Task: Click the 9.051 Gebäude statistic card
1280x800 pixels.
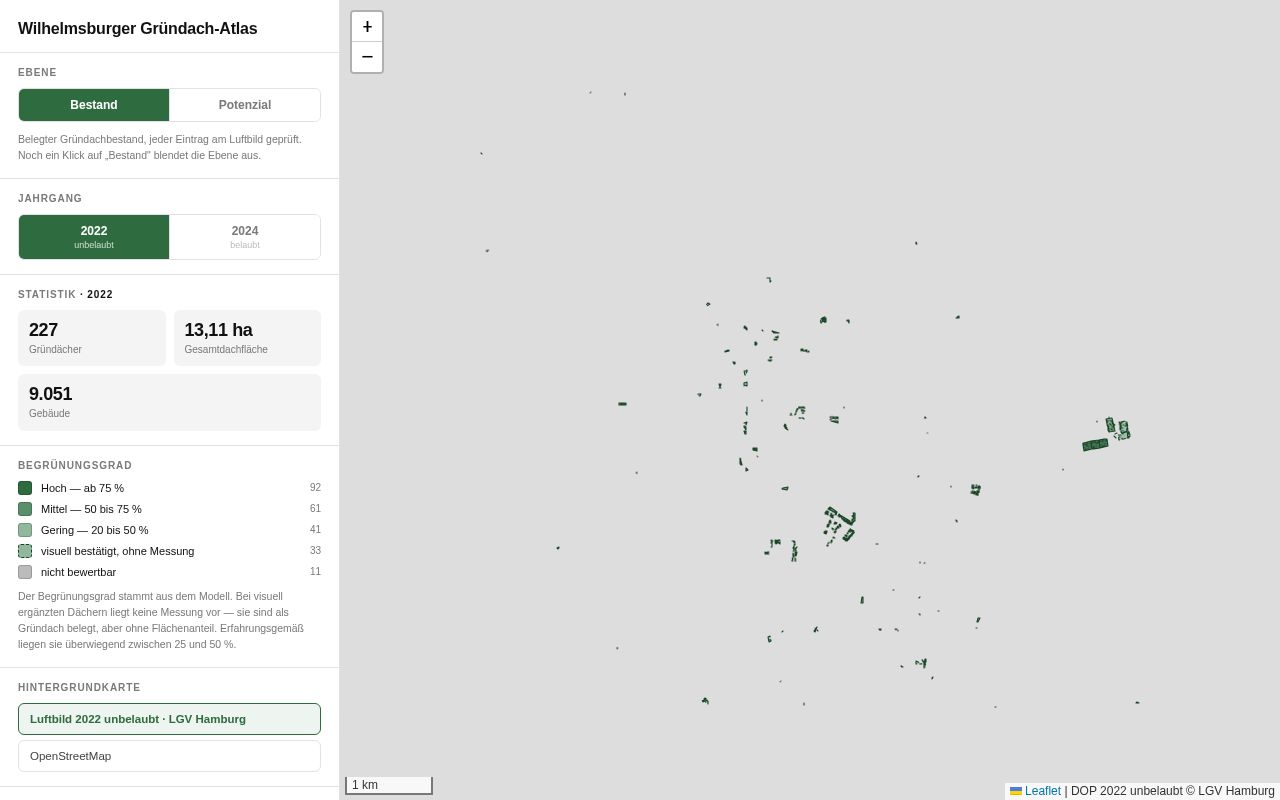Action: [169, 402]
